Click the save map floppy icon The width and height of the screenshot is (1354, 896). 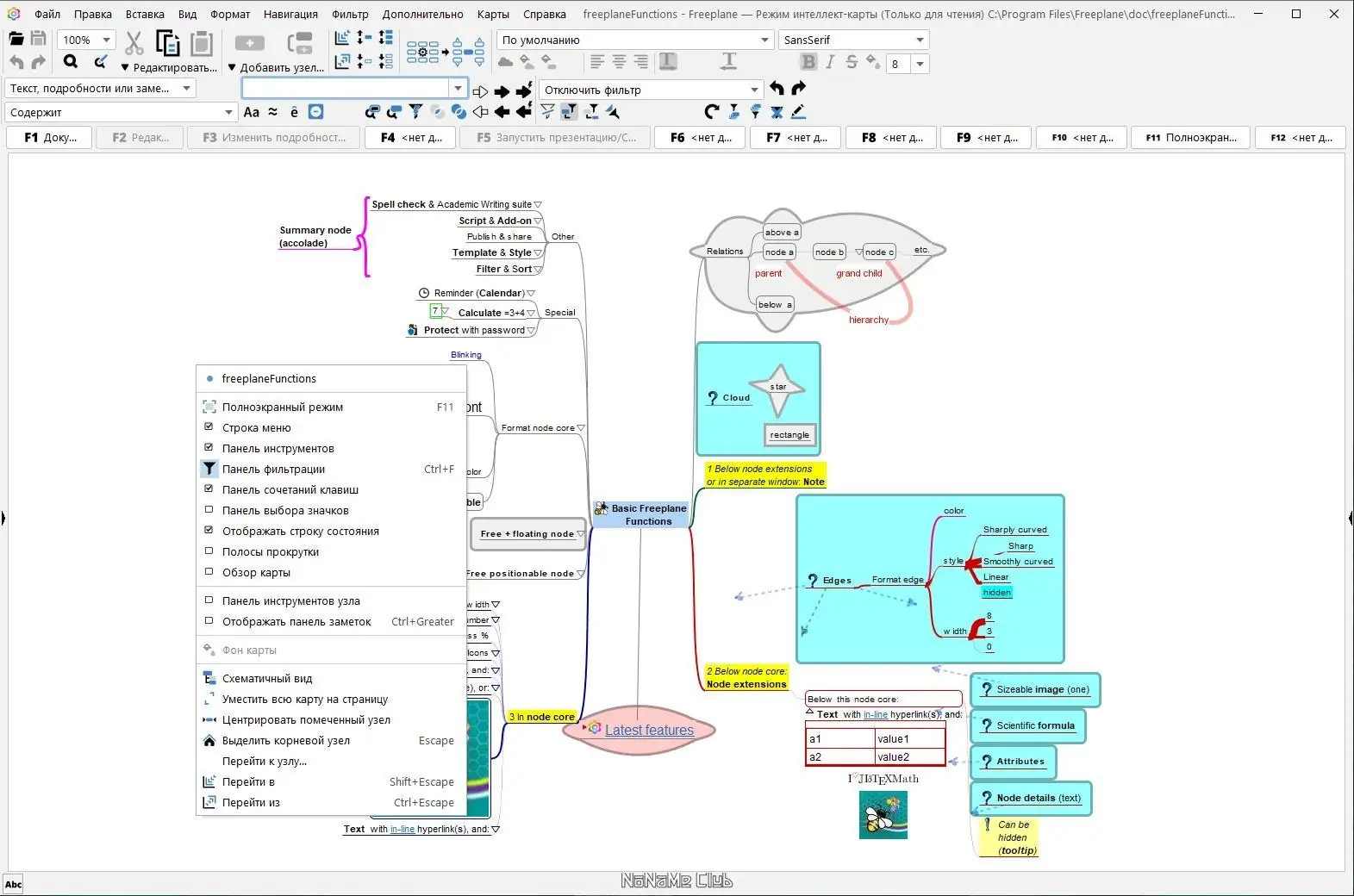click(38, 39)
